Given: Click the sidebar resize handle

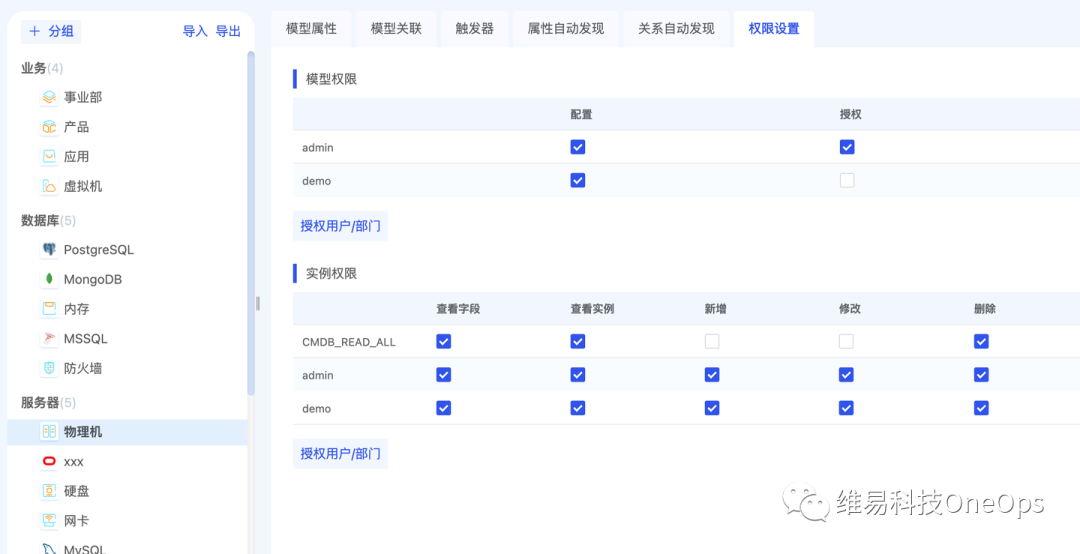Looking at the screenshot, I should click(x=258, y=303).
